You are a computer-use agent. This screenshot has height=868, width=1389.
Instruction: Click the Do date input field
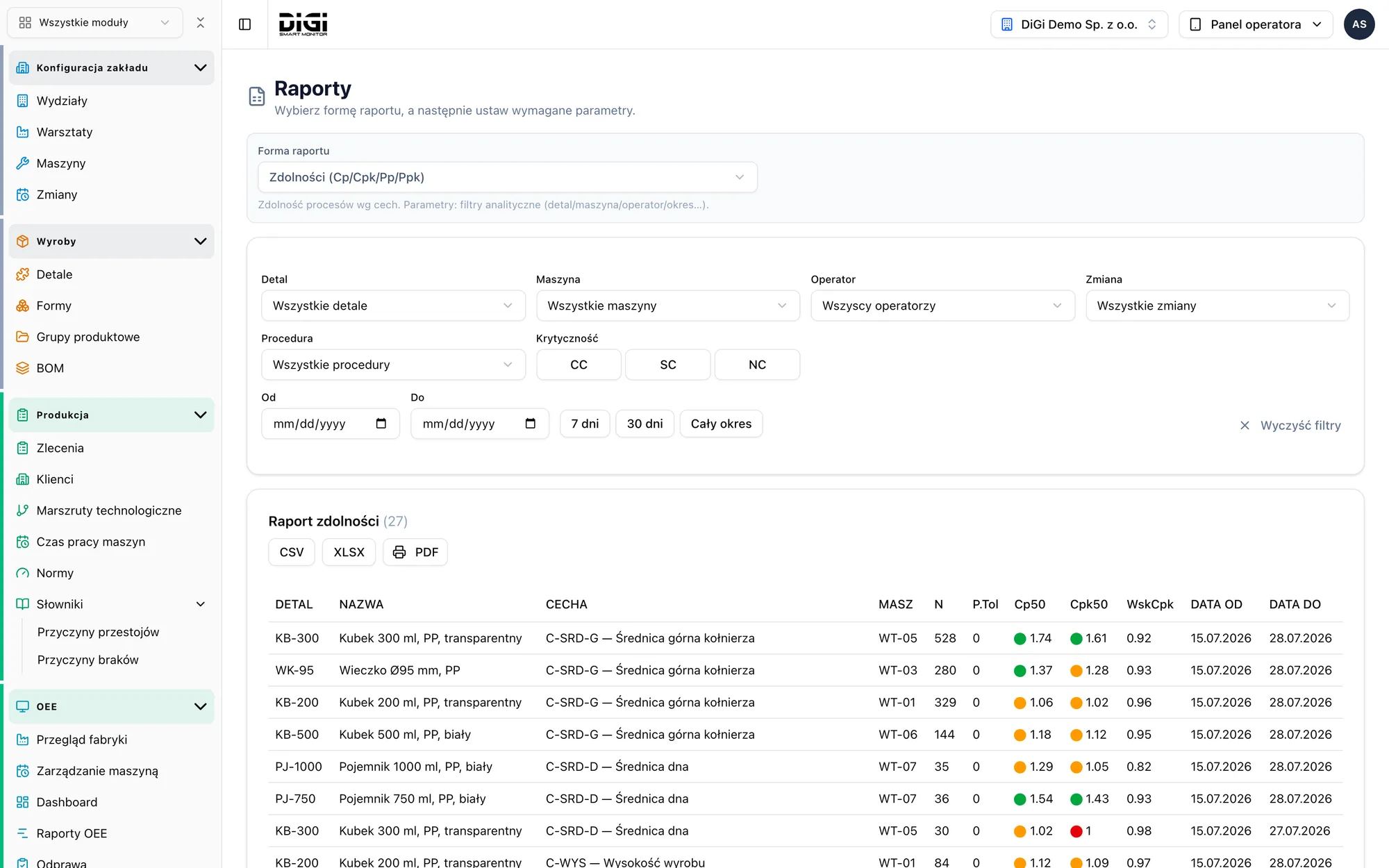480,424
